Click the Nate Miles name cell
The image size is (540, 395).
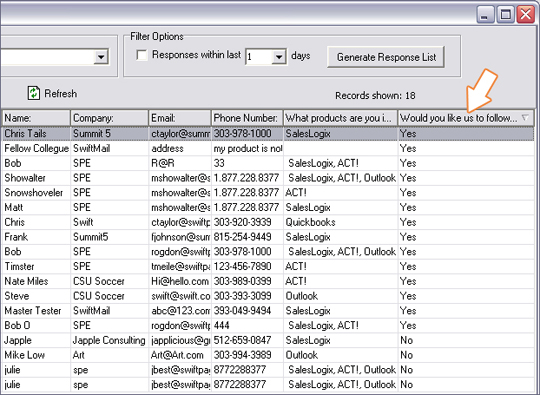coord(36,281)
